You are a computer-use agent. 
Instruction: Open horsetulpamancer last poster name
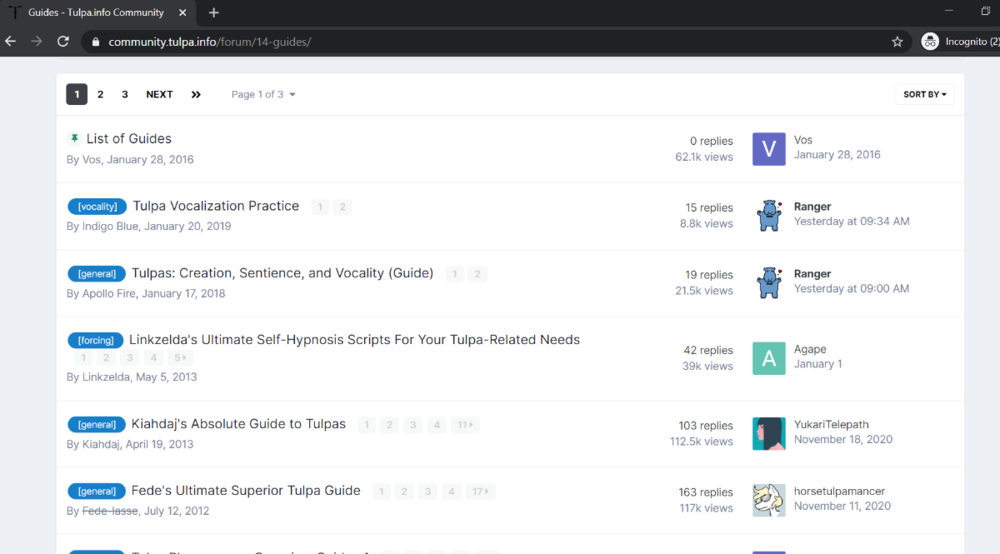point(839,492)
